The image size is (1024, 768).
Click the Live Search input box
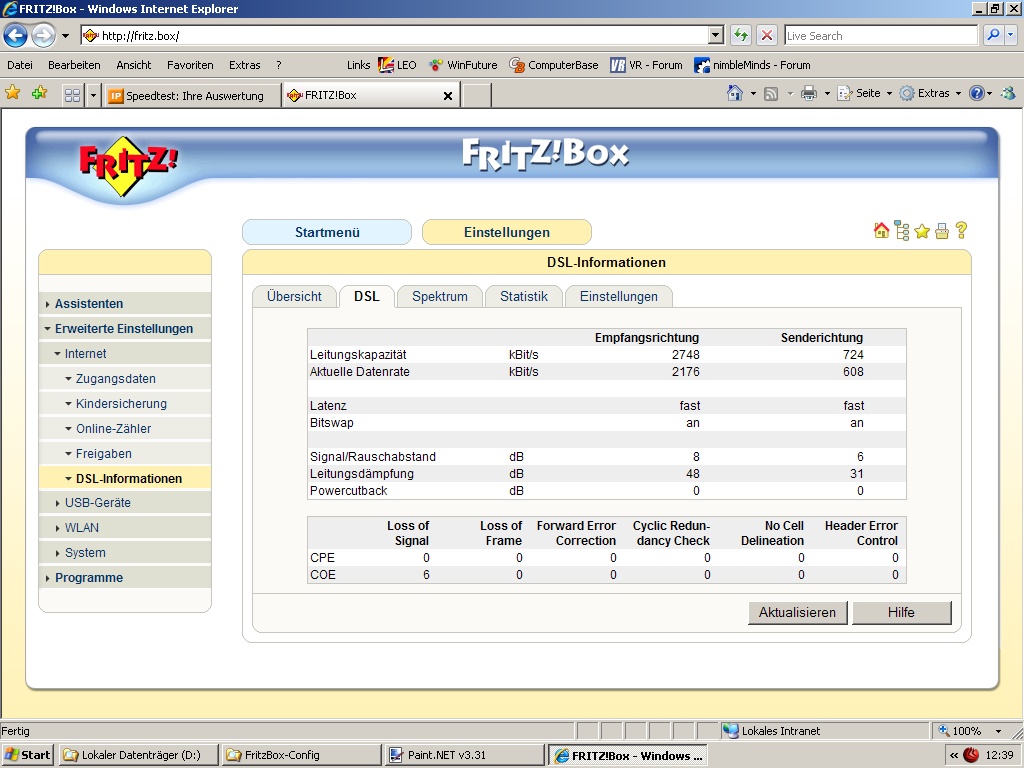pyautogui.click(x=880, y=36)
